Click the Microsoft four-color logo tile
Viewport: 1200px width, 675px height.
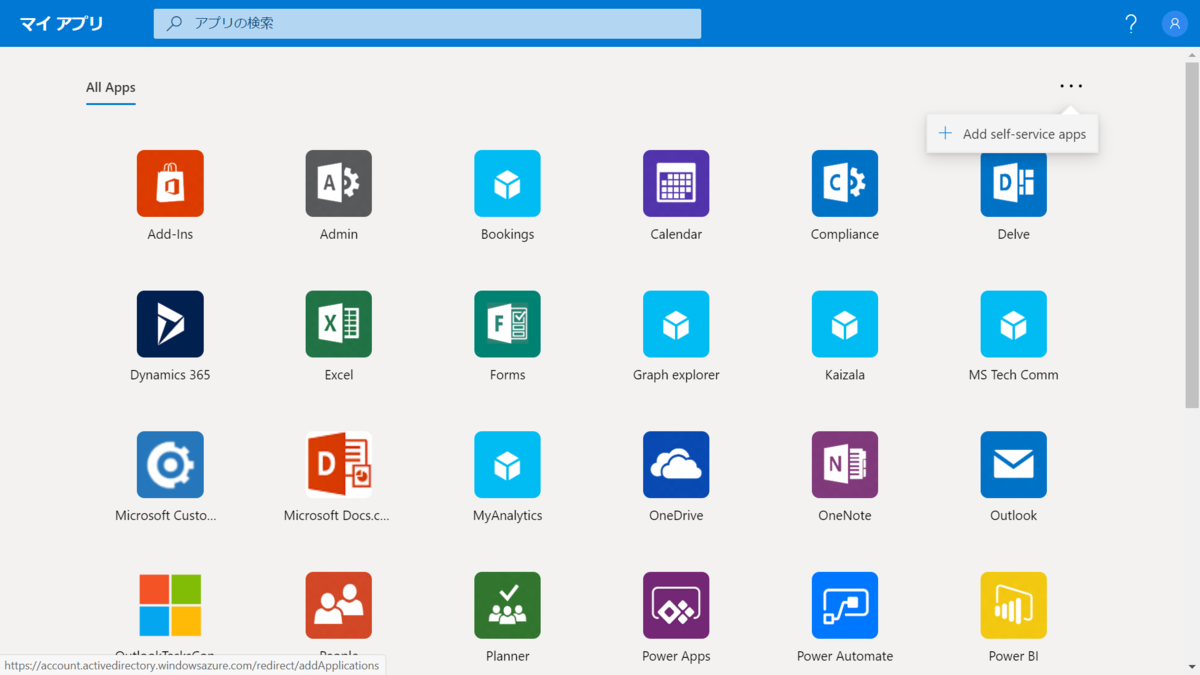point(170,606)
